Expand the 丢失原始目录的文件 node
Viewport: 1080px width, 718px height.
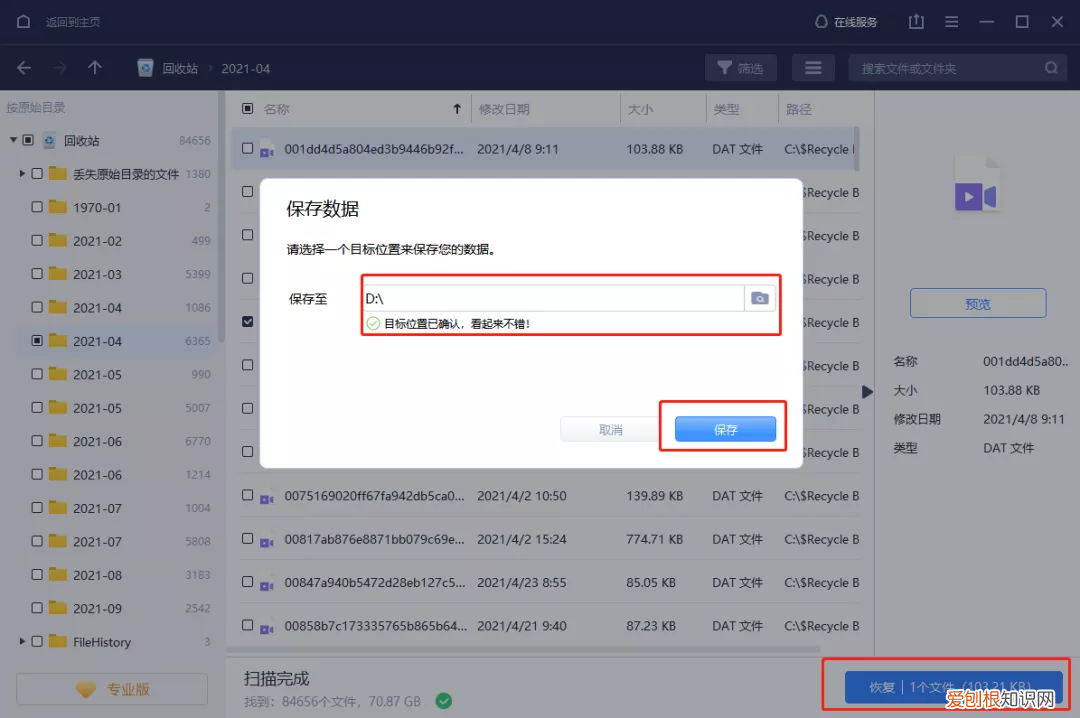pos(22,173)
